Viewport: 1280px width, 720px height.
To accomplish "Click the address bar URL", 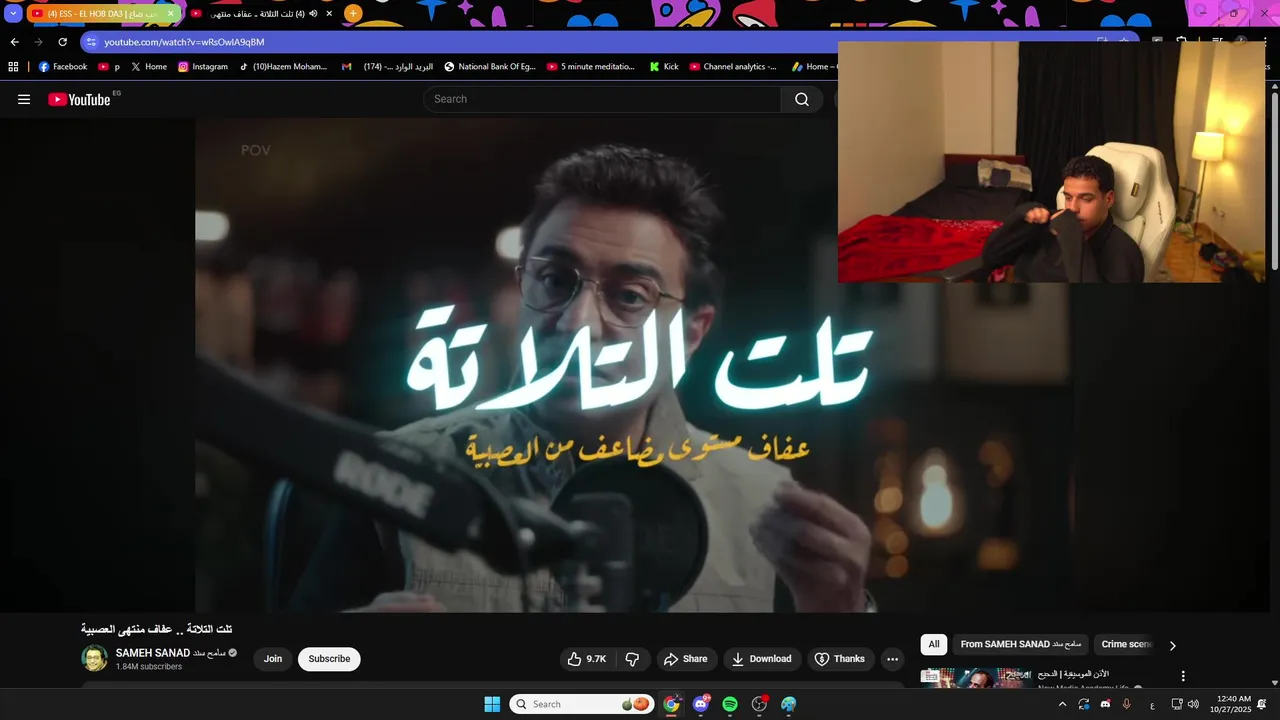I will [x=184, y=42].
